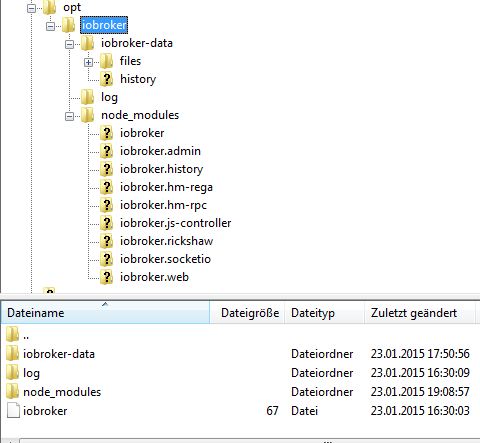The width and height of the screenshot is (480, 443).
Task: Select iobroker.js-controller in the tree
Action: pos(175,223)
